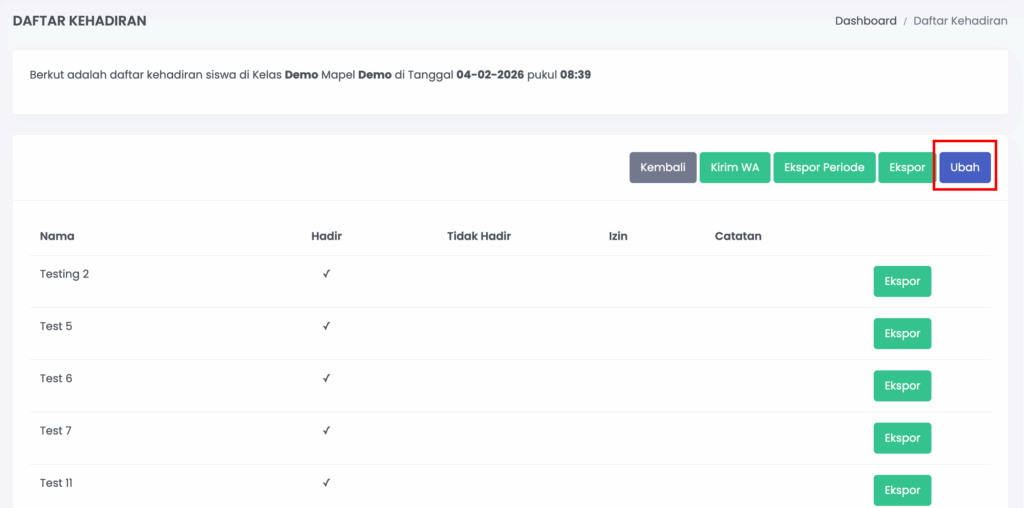The image size is (1024, 508).
Task: Click Test 6's attendance checkmark
Action: click(x=326, y=379)
